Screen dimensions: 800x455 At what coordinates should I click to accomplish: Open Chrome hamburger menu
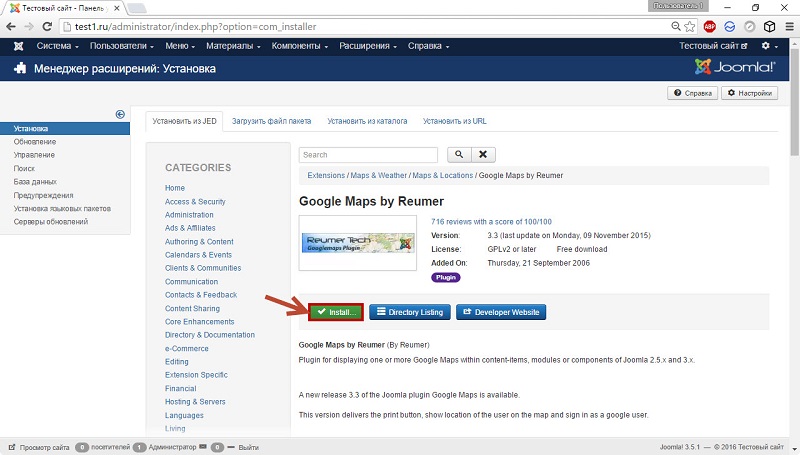789,27
